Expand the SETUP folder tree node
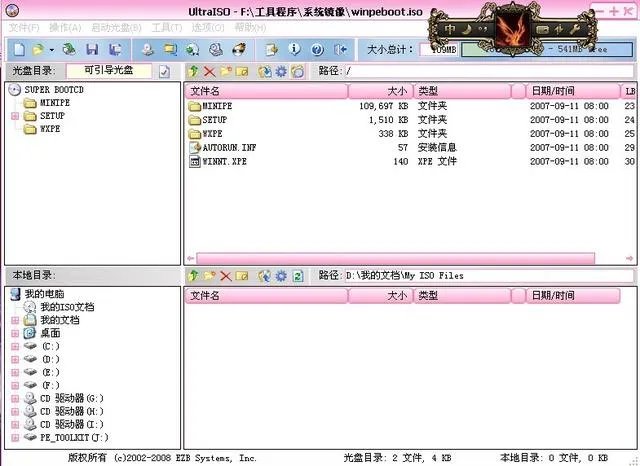640x466 pixels. pos(15,116)
